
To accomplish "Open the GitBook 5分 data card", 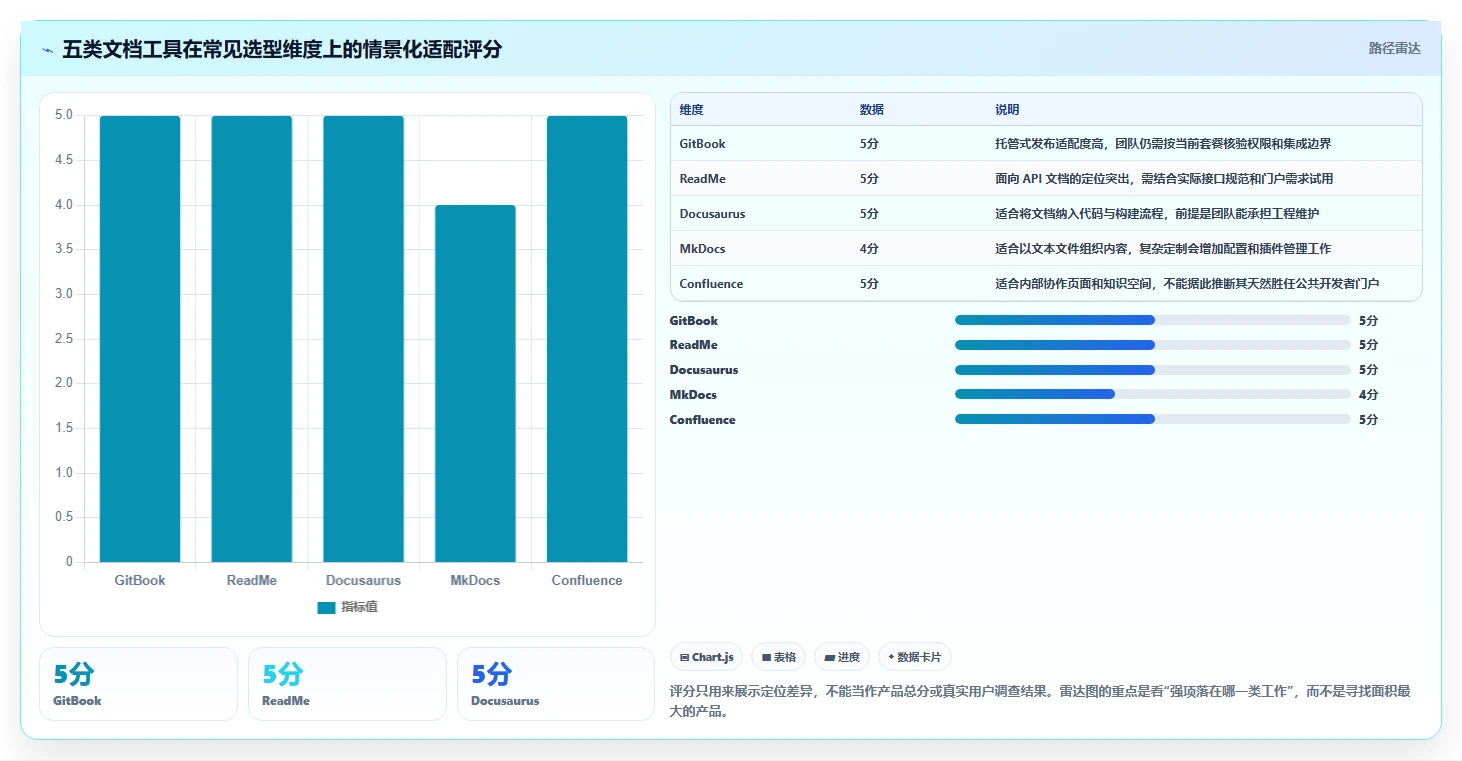I will coord(138,684).
